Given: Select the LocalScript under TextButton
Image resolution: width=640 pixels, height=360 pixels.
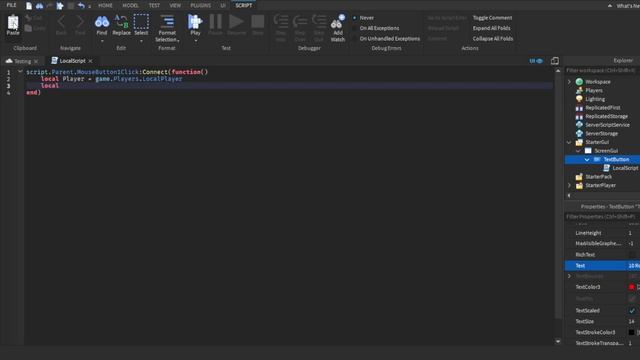Looking at the screenshot, I should click(x=625, y=168).
